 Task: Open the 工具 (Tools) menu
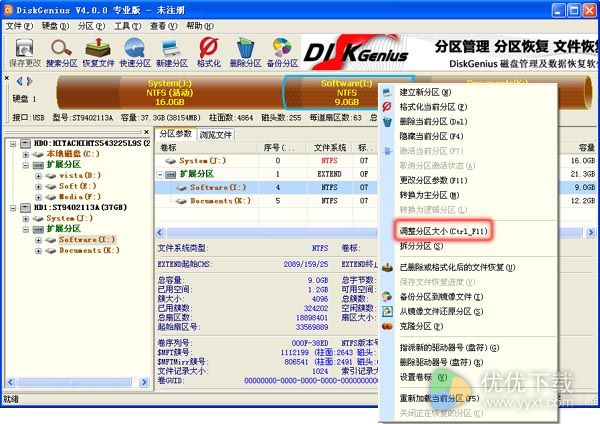127,26
